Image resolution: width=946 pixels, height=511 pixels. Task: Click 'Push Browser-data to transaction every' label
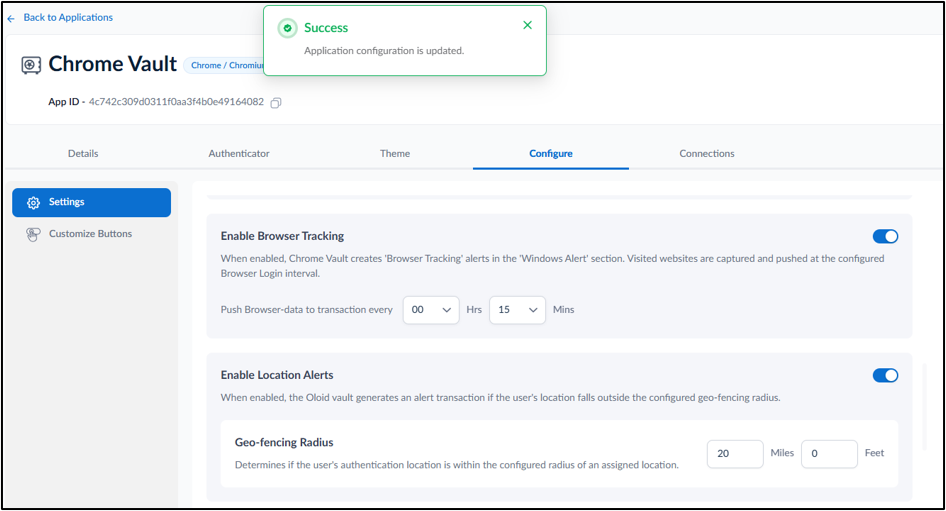[x=306, y=309]
